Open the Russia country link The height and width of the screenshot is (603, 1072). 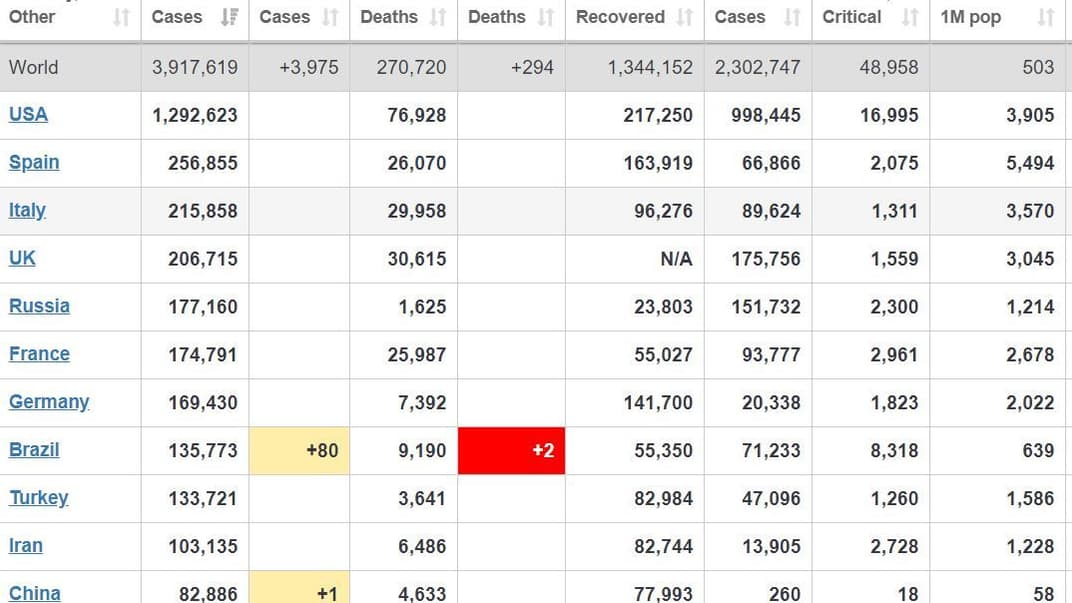(39, 306)
